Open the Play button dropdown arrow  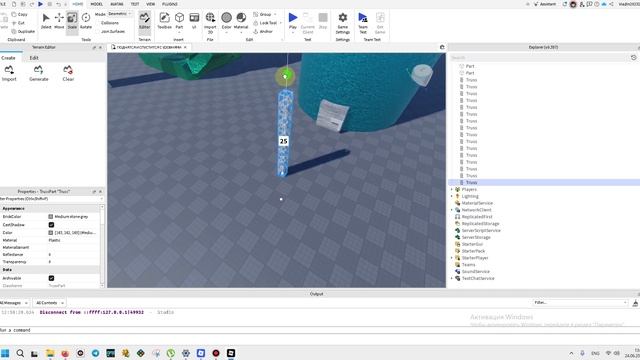293,32
